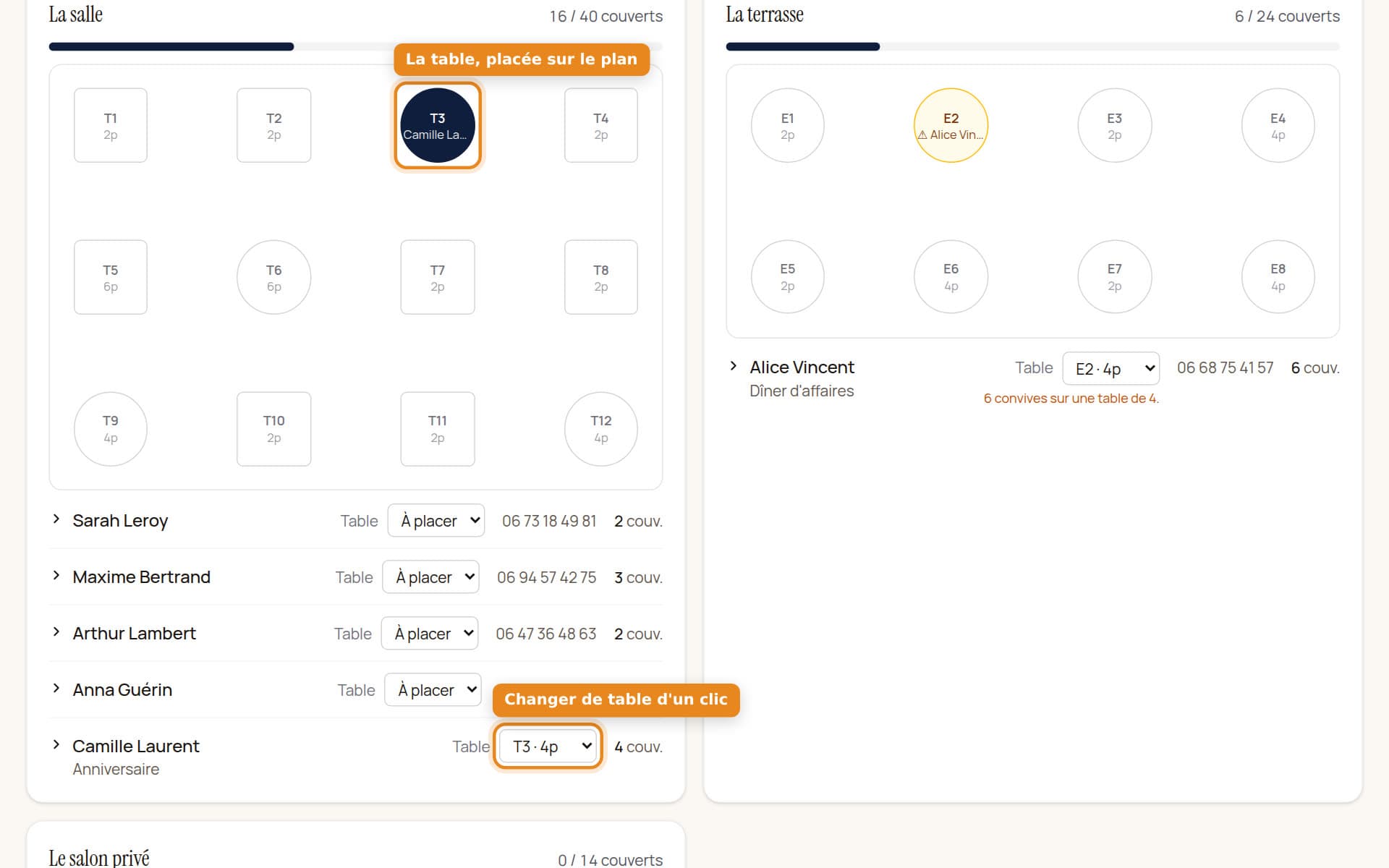Open Camille Laurent's T3 table dropdown
This screenshot has width=1389, height=868.
tap(548, 746)
